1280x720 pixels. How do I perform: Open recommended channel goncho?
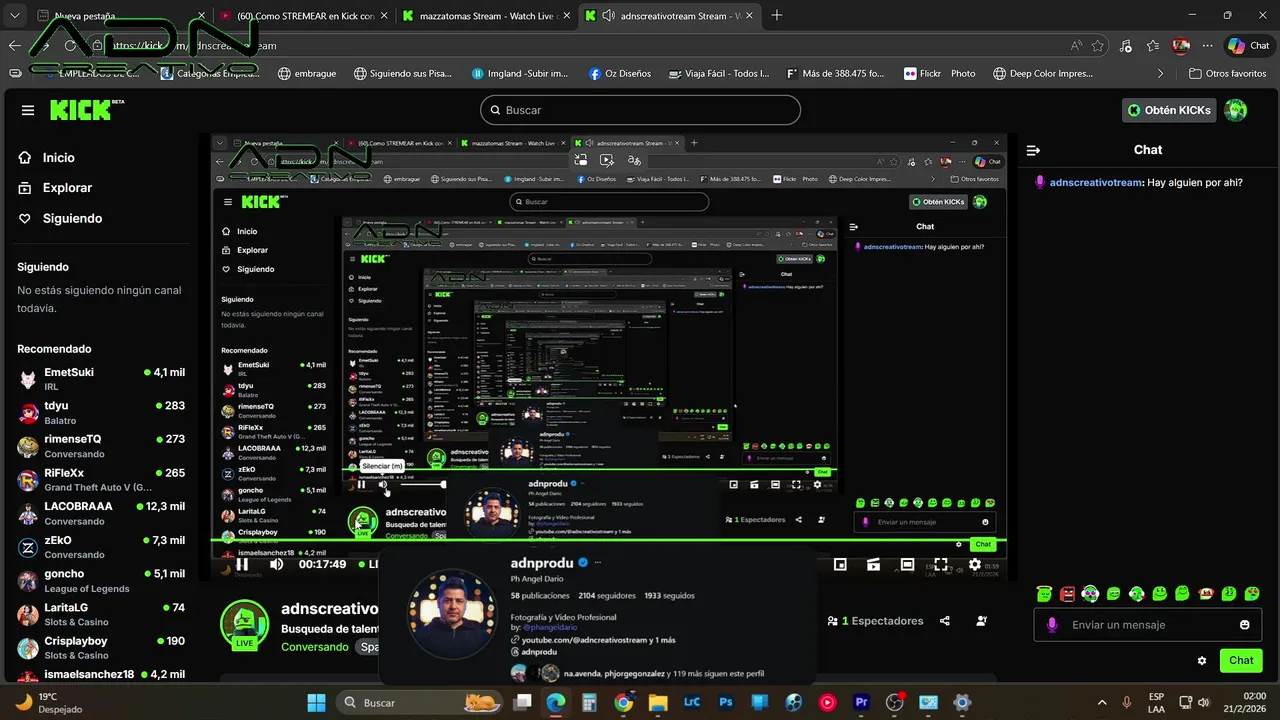click(100, 581)
